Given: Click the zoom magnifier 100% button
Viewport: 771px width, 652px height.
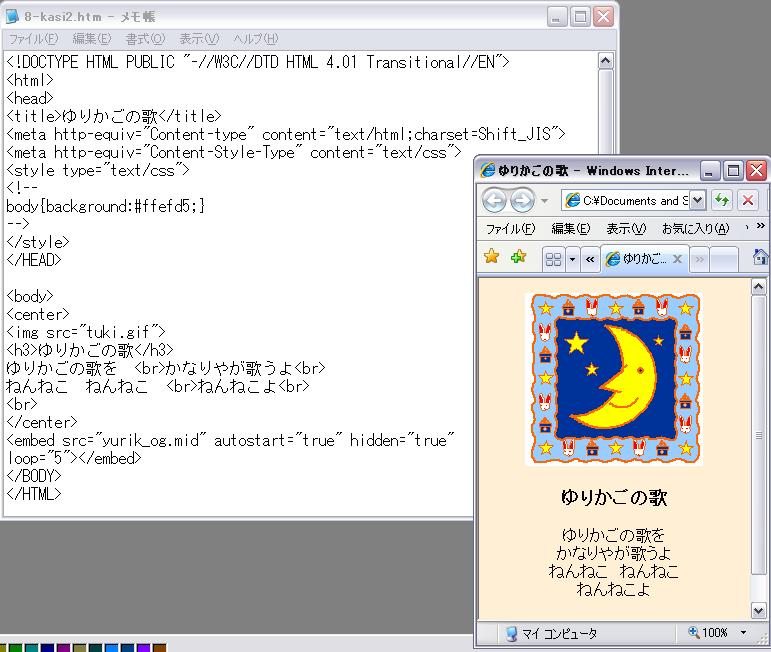Looking at the screenshot, I should 708,633.
